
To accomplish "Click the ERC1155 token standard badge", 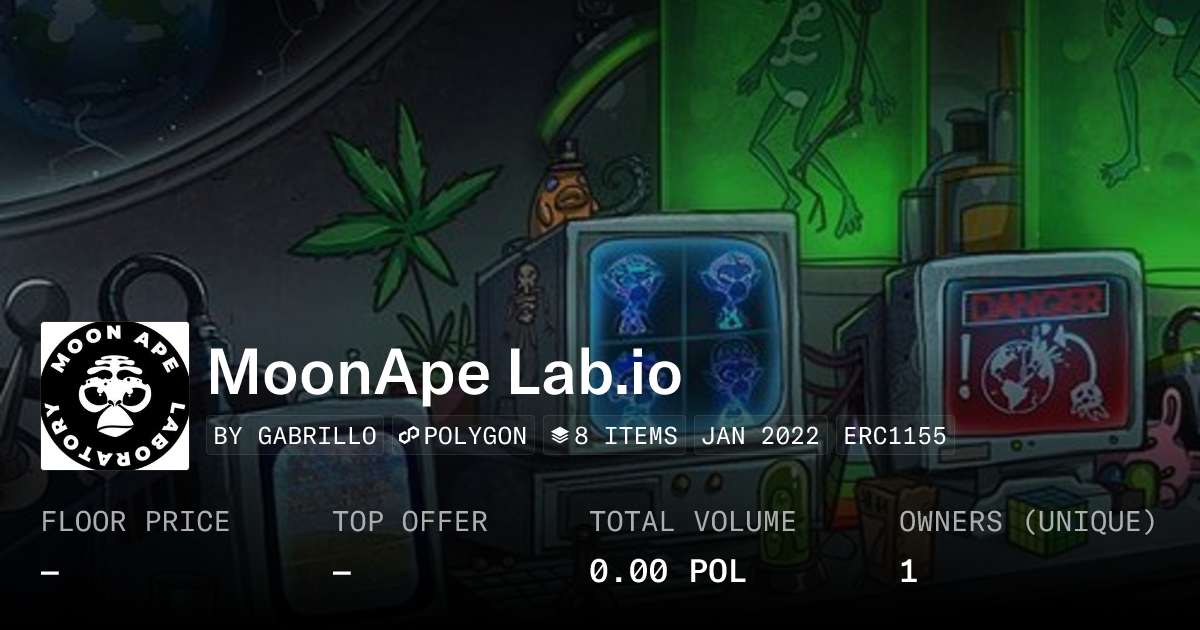I will coord(895,436).
